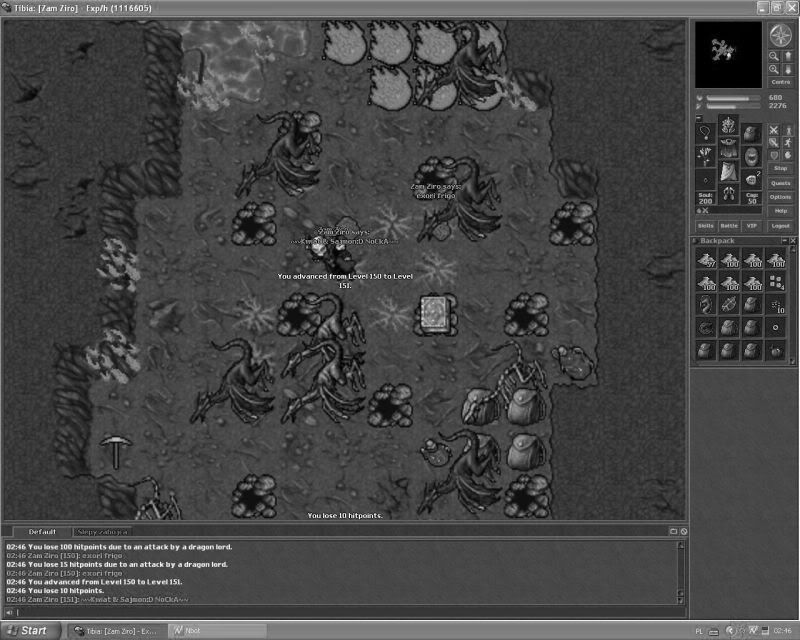Move minimap one floor up
The width and height of the screenshot is (800, 640).
click(x=788, y=56)
